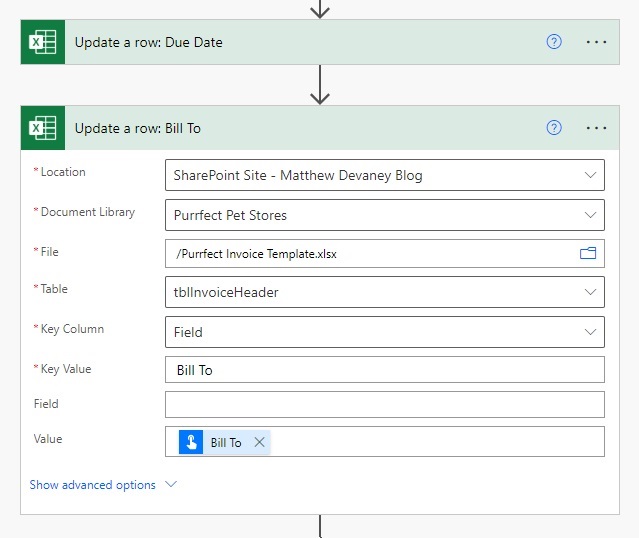Remove the Bill To dynamic content token
Image resolution: width=639 pixels, height=538 pixels.
pos(260,442)
